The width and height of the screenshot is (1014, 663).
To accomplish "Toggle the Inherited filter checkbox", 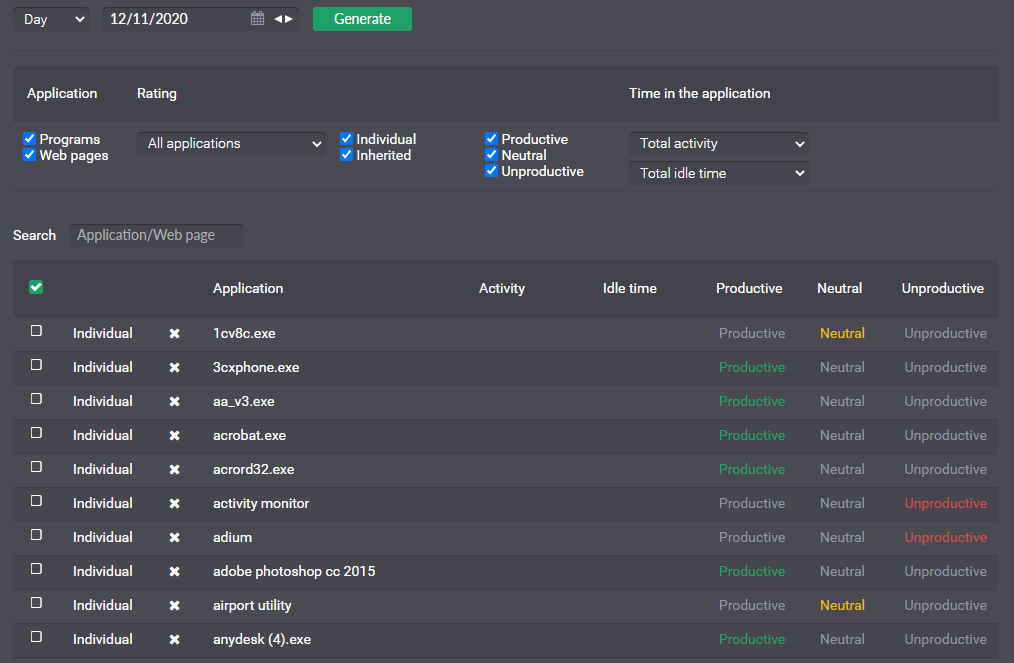I will [x=346, y=155].
